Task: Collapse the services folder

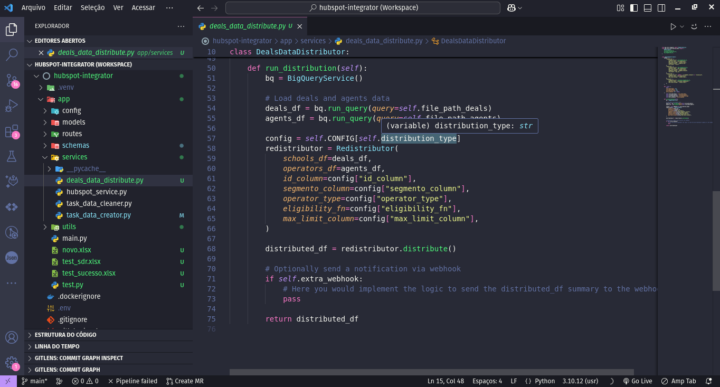Action: tap(74, 157)
